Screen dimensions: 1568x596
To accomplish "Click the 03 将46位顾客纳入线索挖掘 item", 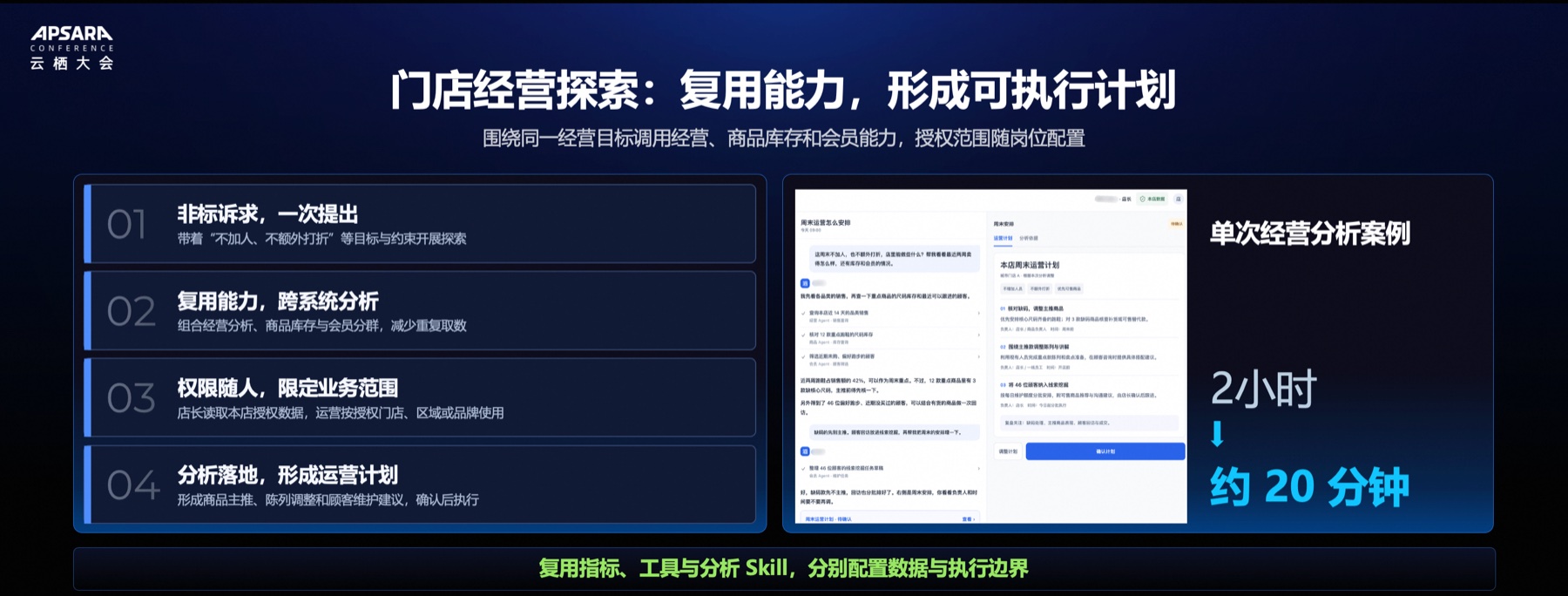I will click(1090, 395).
